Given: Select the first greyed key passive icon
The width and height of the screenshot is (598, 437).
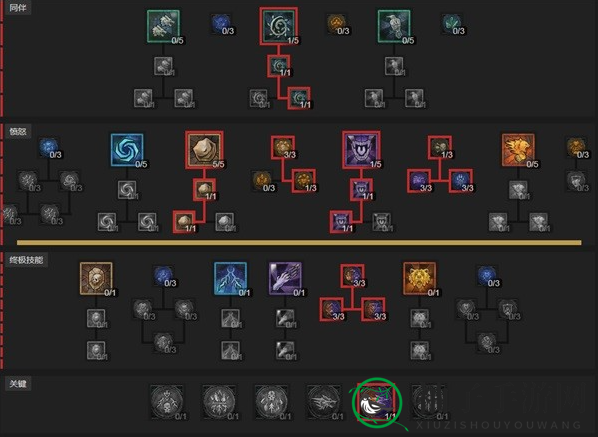Looking at the screenshot, I should 167,402.
